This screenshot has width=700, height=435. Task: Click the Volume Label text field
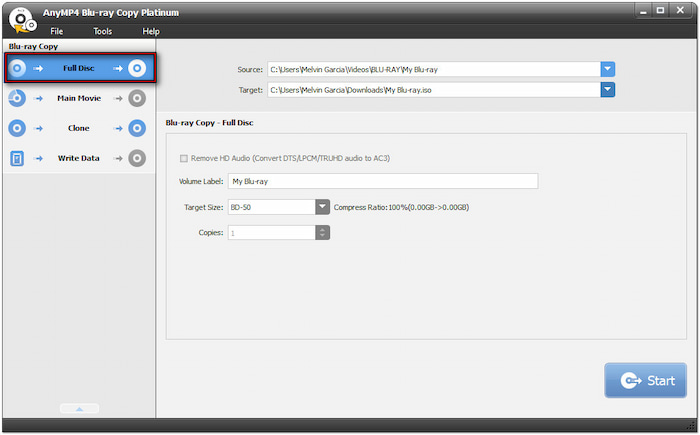tap(383, 182)
